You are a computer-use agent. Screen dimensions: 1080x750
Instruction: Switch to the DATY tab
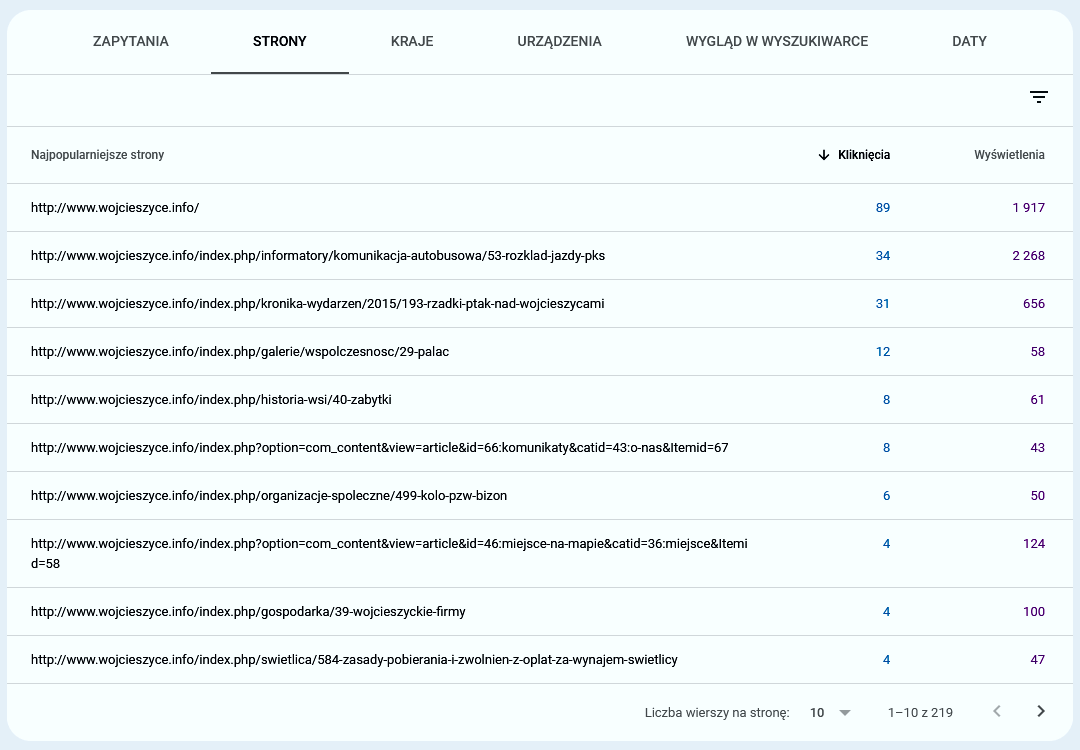point(969,41)
